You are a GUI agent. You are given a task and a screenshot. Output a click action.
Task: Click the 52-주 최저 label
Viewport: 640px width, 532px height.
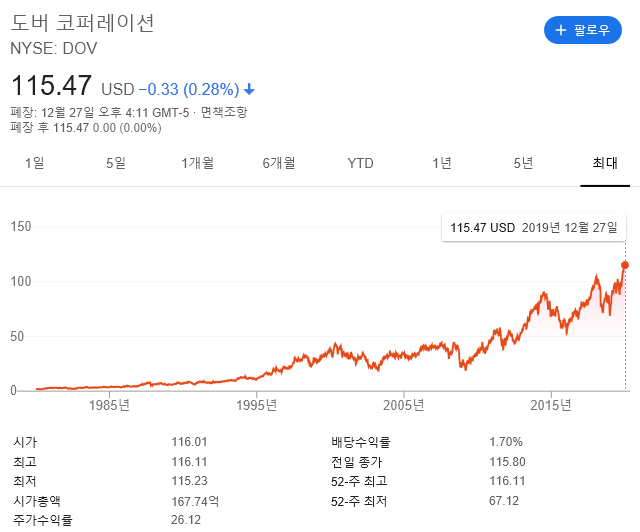point(359,501)
